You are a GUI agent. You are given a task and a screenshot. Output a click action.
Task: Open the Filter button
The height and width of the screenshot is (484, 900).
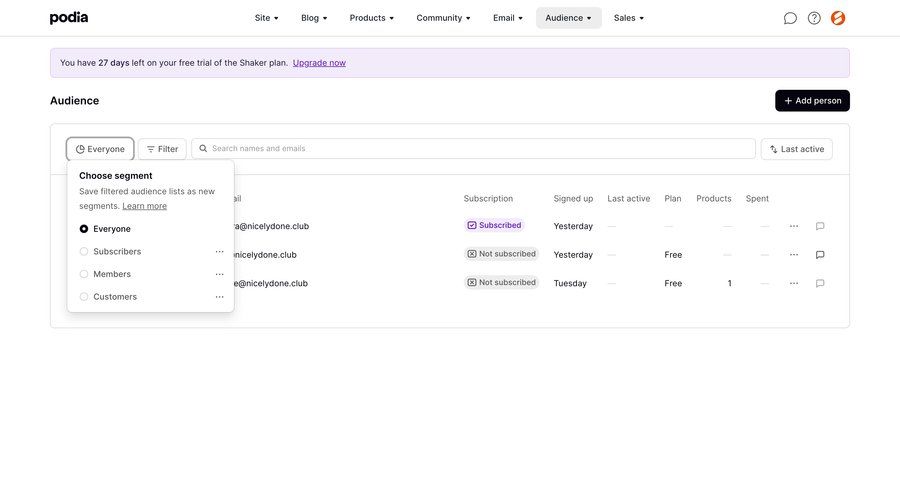pos(162,149)
